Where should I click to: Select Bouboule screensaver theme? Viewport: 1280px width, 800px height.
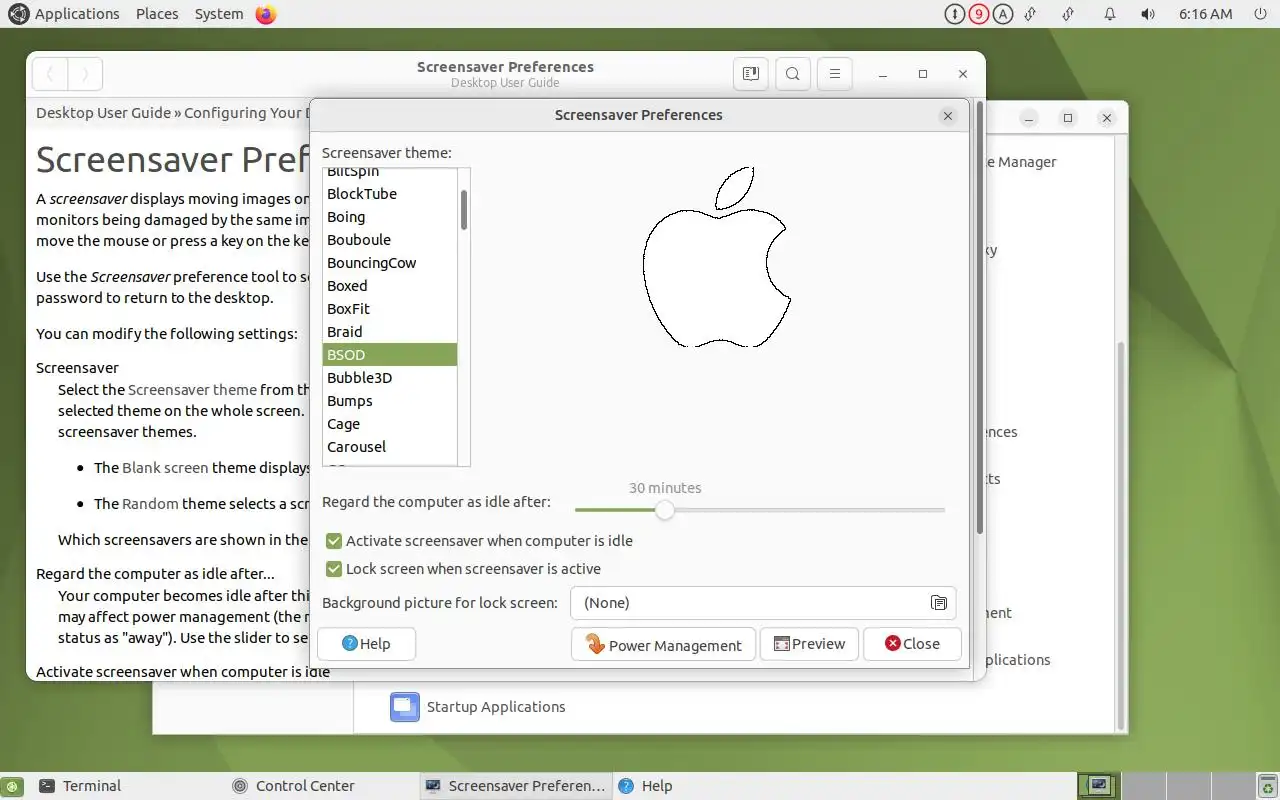coord(390,240)
